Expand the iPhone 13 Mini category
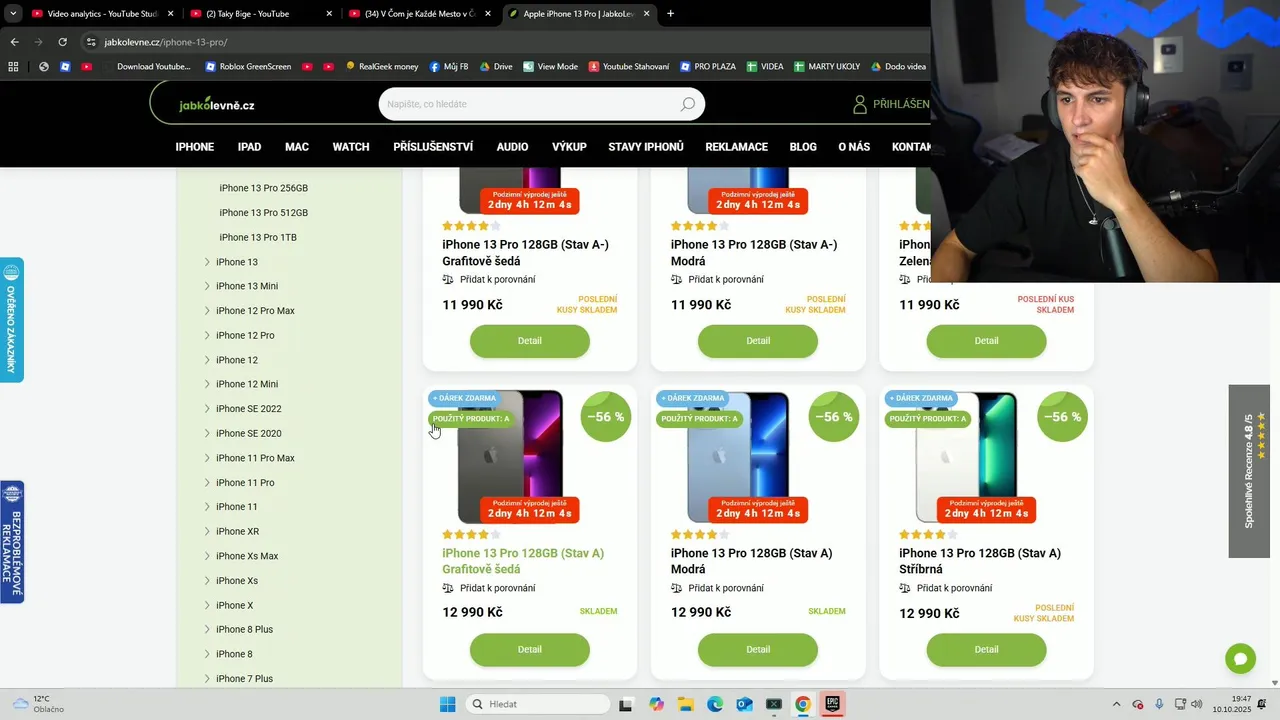Viewport: 1280px width, 720px height. coord(207,286)
